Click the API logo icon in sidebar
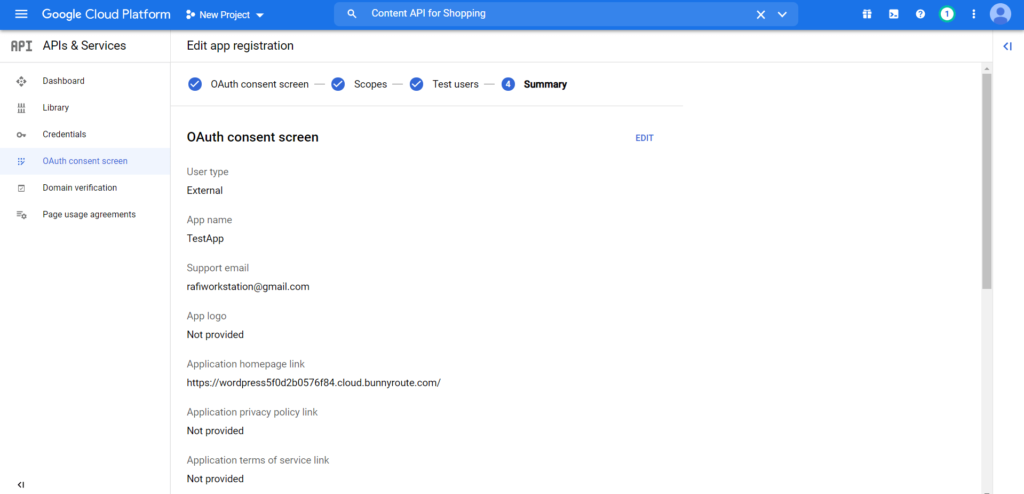1024x494 pixels. point(22,46)
